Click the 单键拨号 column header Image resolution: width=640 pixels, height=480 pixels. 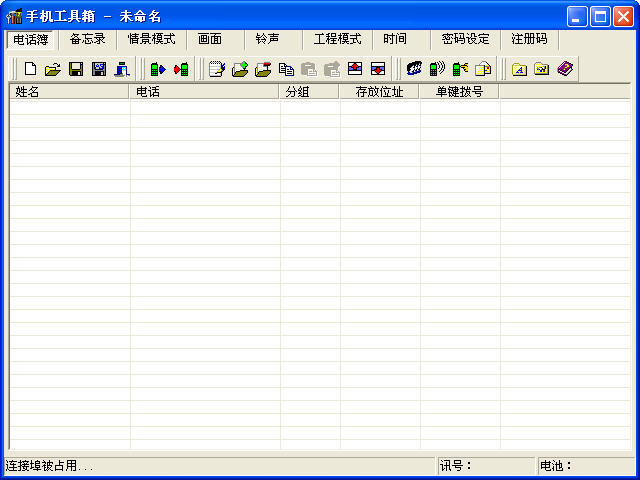coord(459,92)
